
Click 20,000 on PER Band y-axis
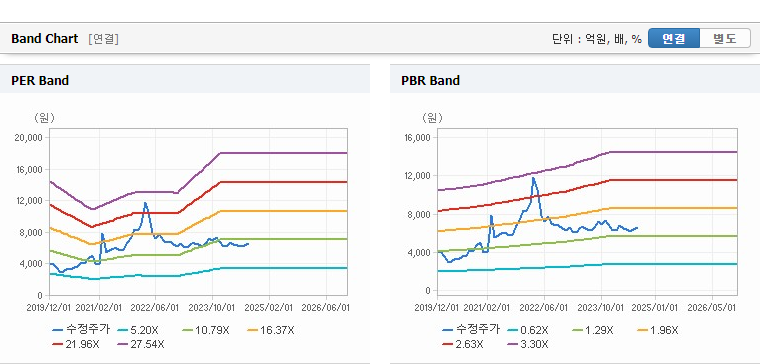point(29,138)
